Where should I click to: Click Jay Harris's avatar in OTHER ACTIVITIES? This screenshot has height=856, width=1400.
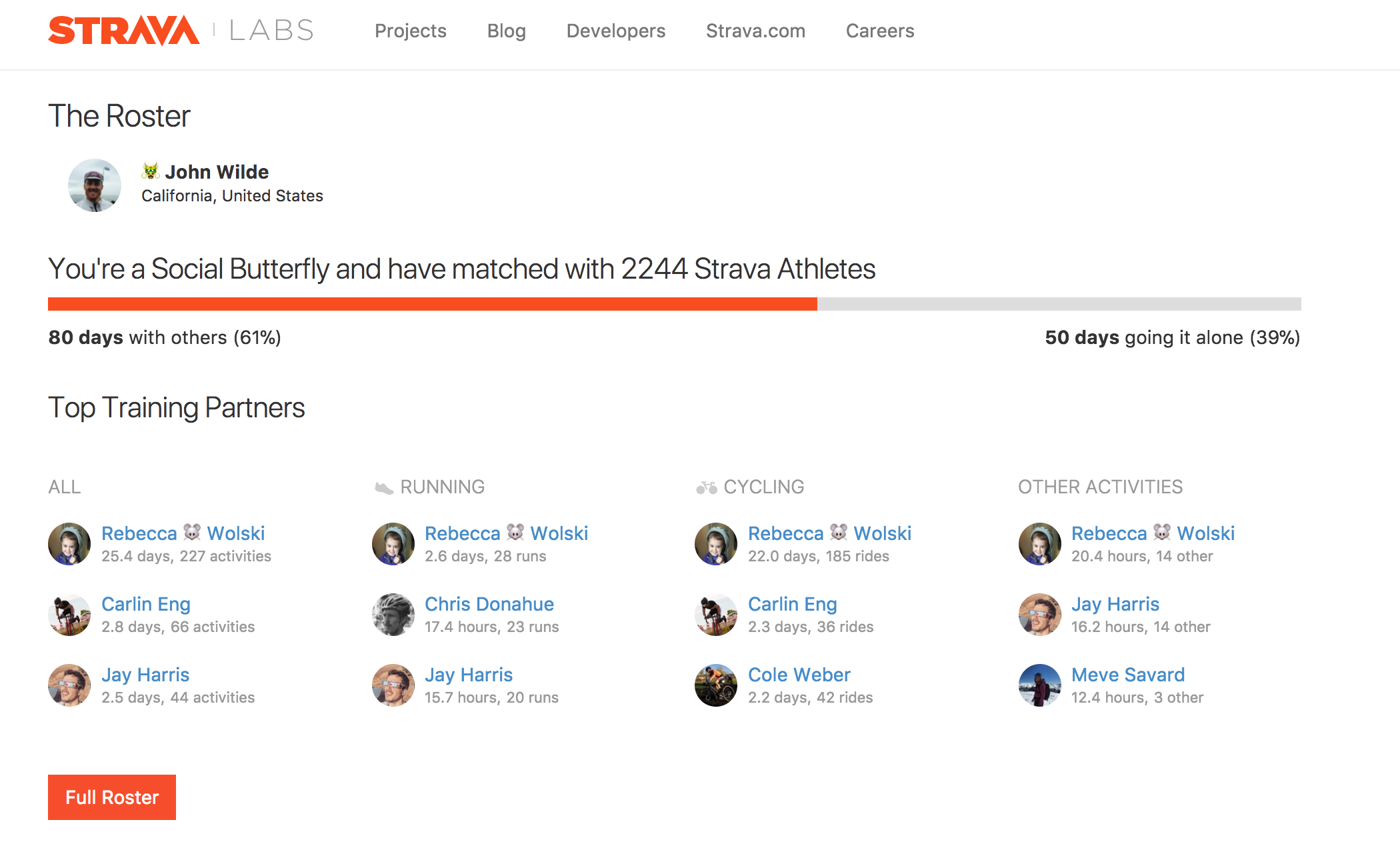[1040, 615]
